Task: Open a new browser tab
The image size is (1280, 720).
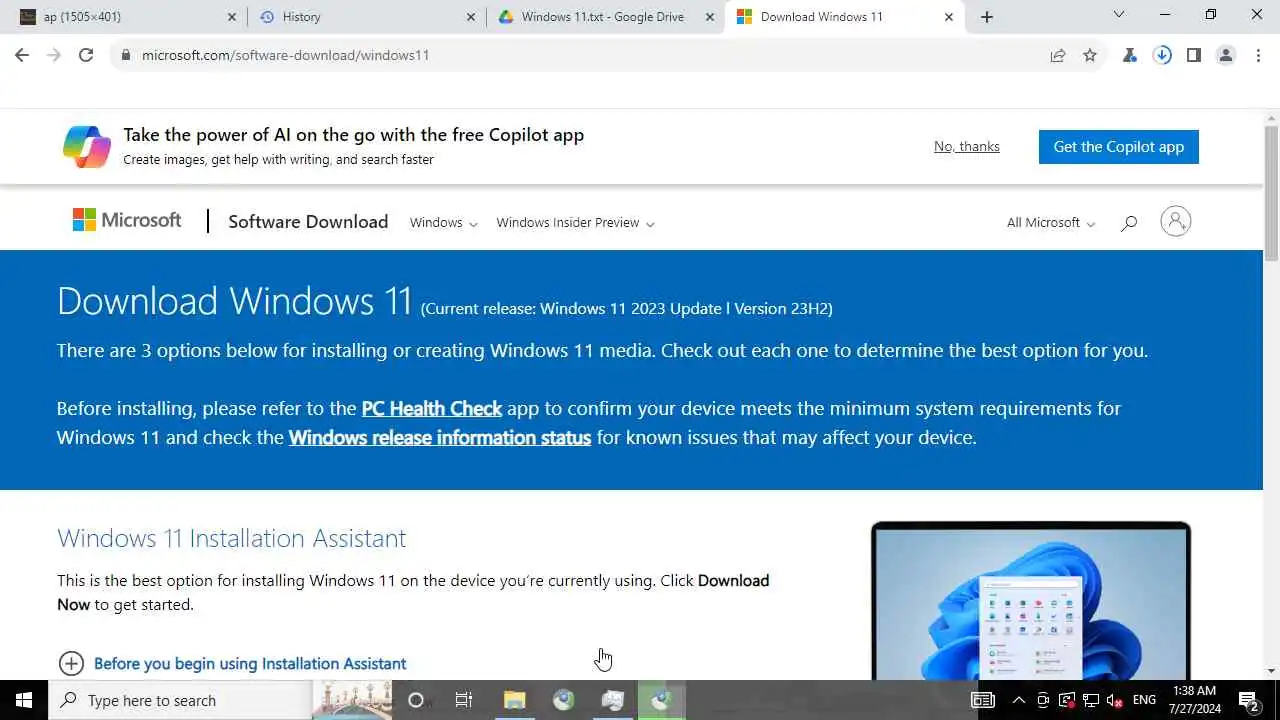Action: point(987,17)
